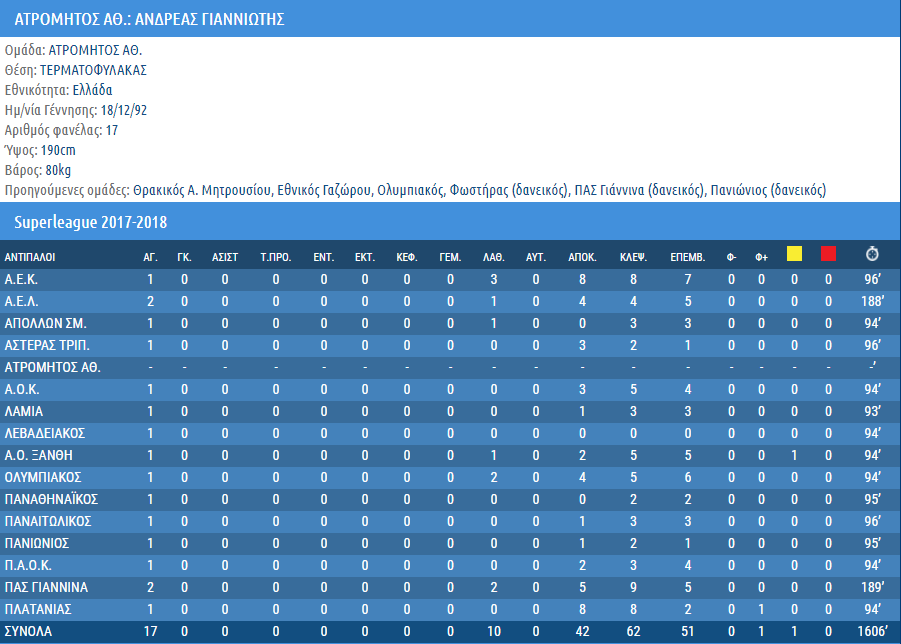Click the previous teams list line
This screenshot has width=901, height=644.
415,190
